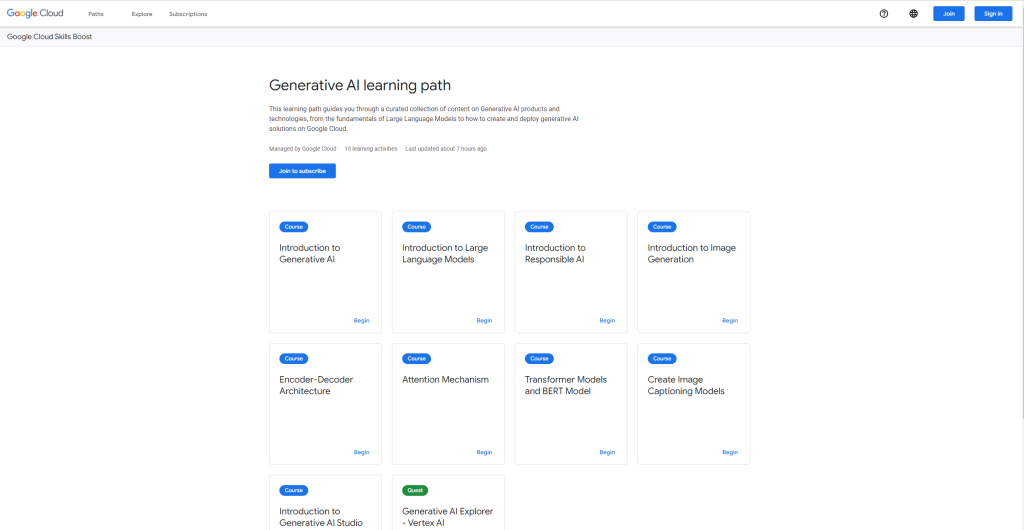Click the Sign in button

tap(993, 14)
